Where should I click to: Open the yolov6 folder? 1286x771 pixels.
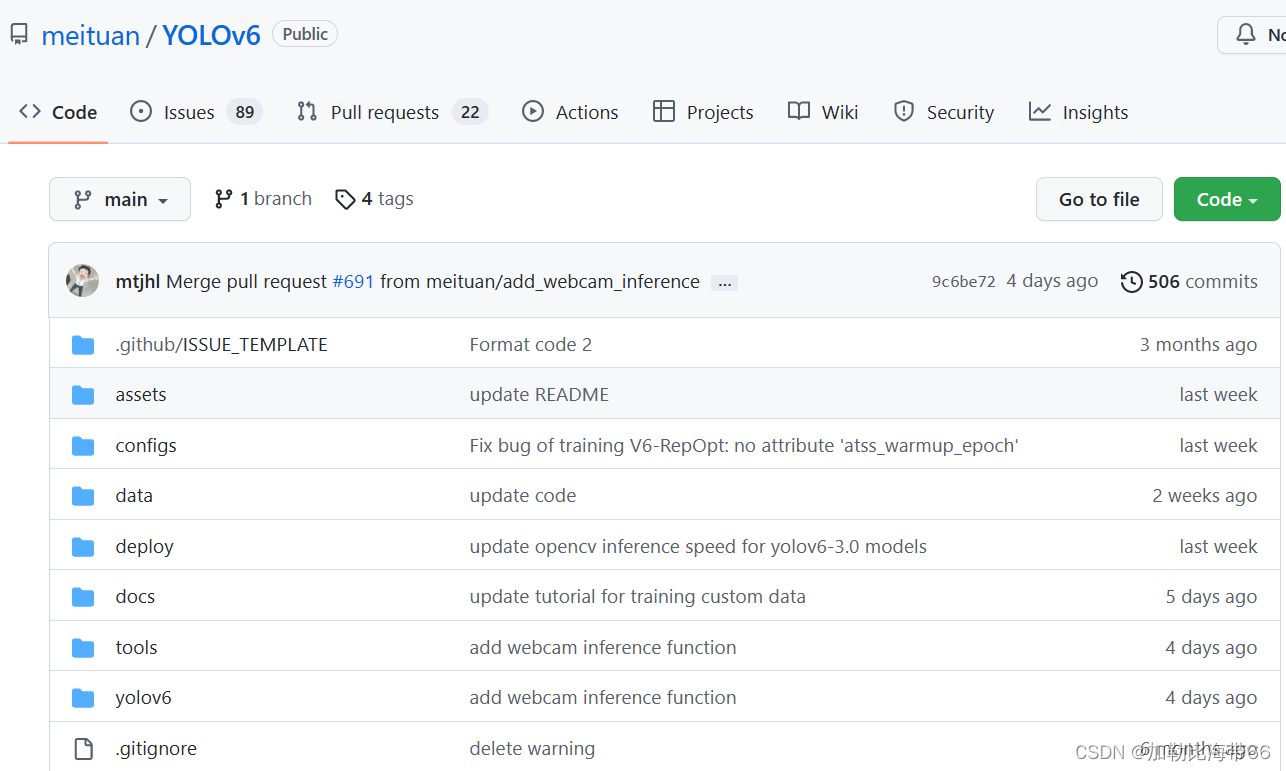point(143,698)
